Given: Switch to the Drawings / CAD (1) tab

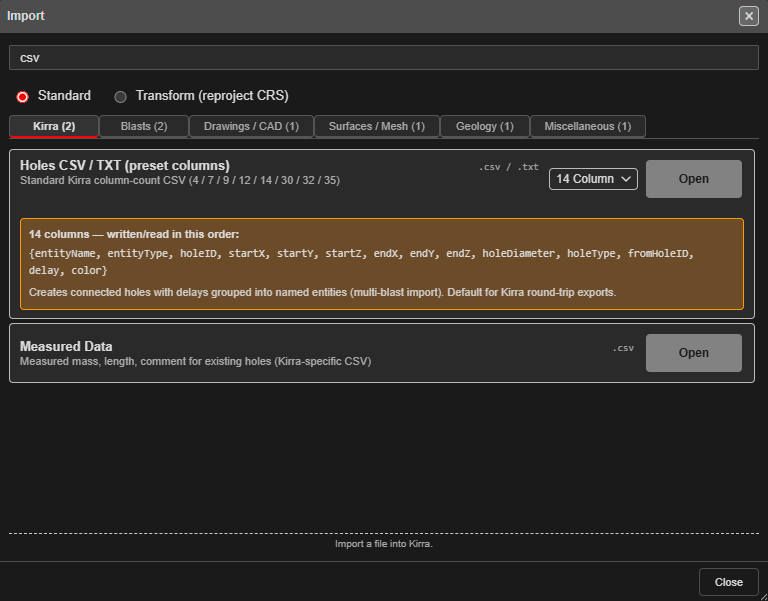Looking at the screenshot, I should coord(251,126).
